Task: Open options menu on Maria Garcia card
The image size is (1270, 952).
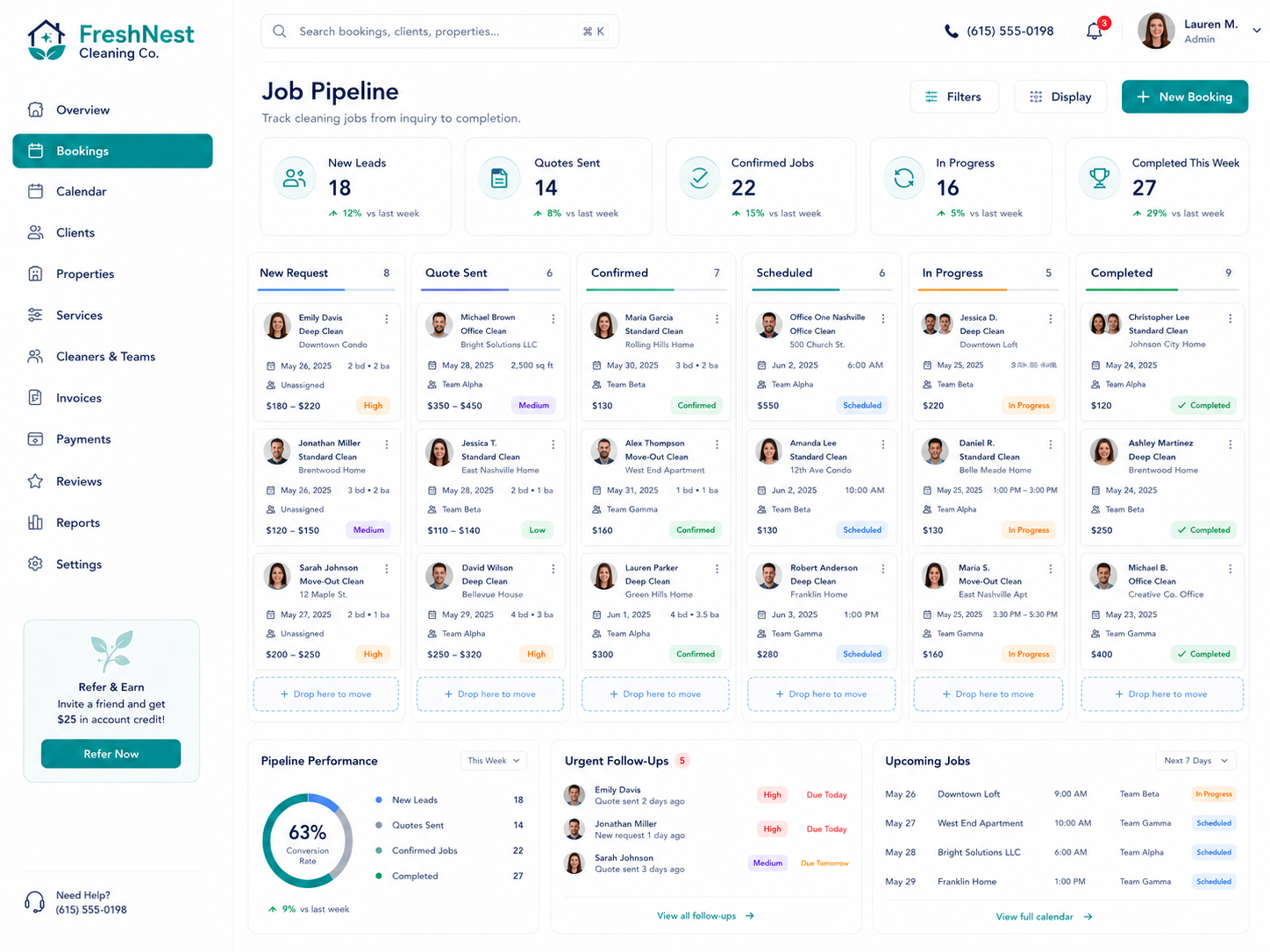Action: pyautogui.click(x=717, y=319)
